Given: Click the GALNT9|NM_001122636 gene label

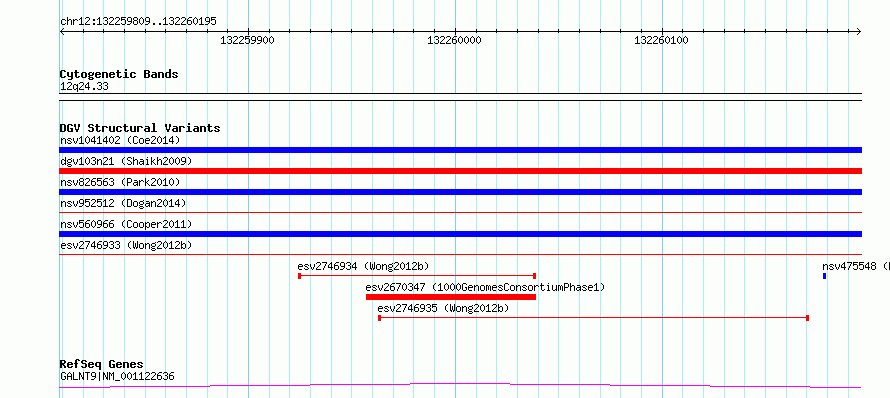Looking at the screenshot, I should click(117, 376).
